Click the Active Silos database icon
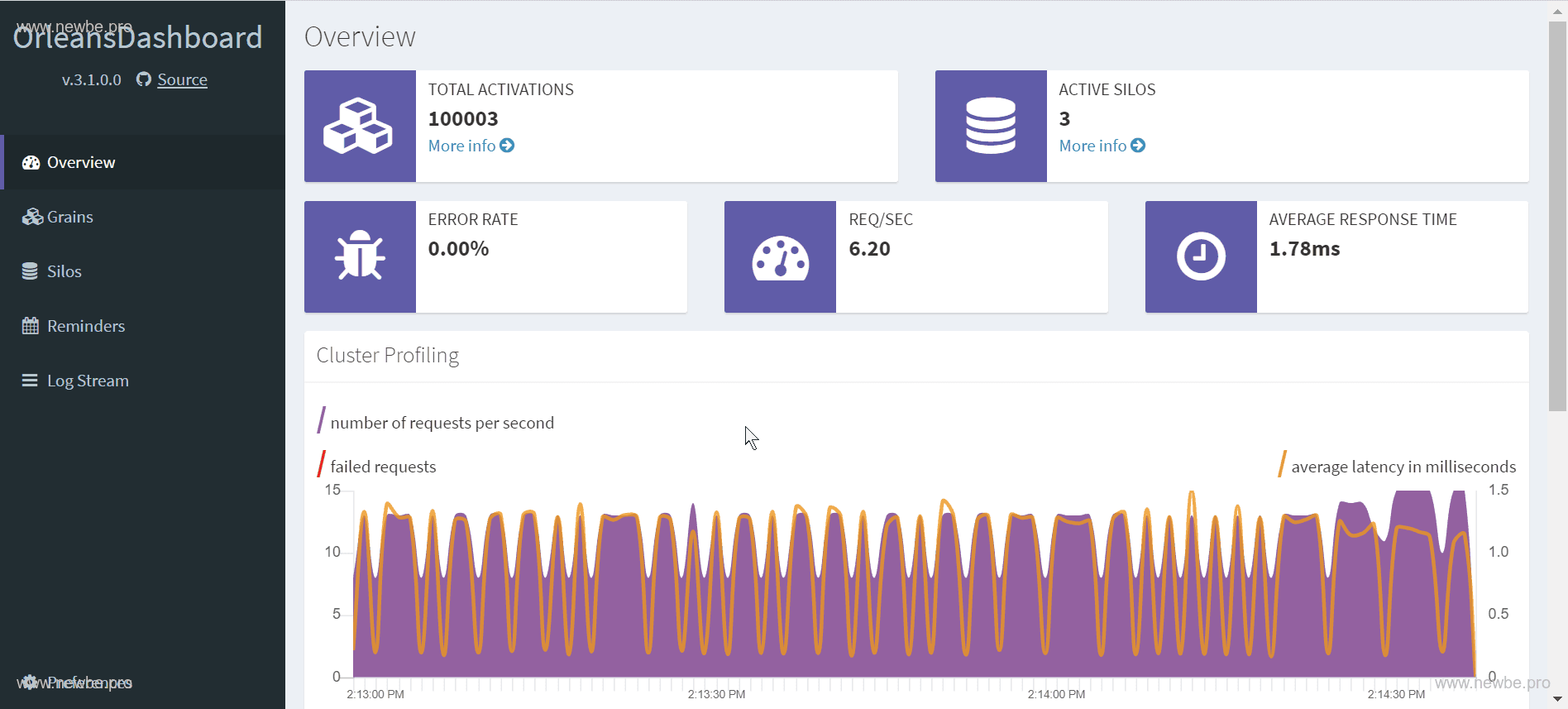This screenshot has width=1568, height=709. [x=990, y=126]
